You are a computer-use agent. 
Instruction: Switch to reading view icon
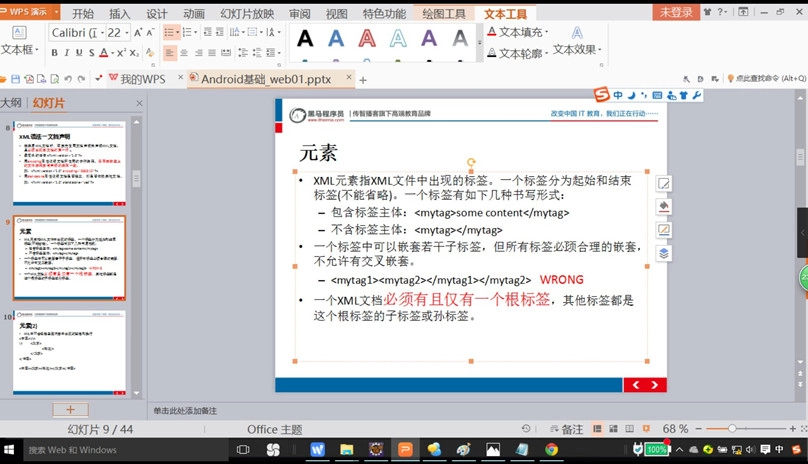point(629,429)
